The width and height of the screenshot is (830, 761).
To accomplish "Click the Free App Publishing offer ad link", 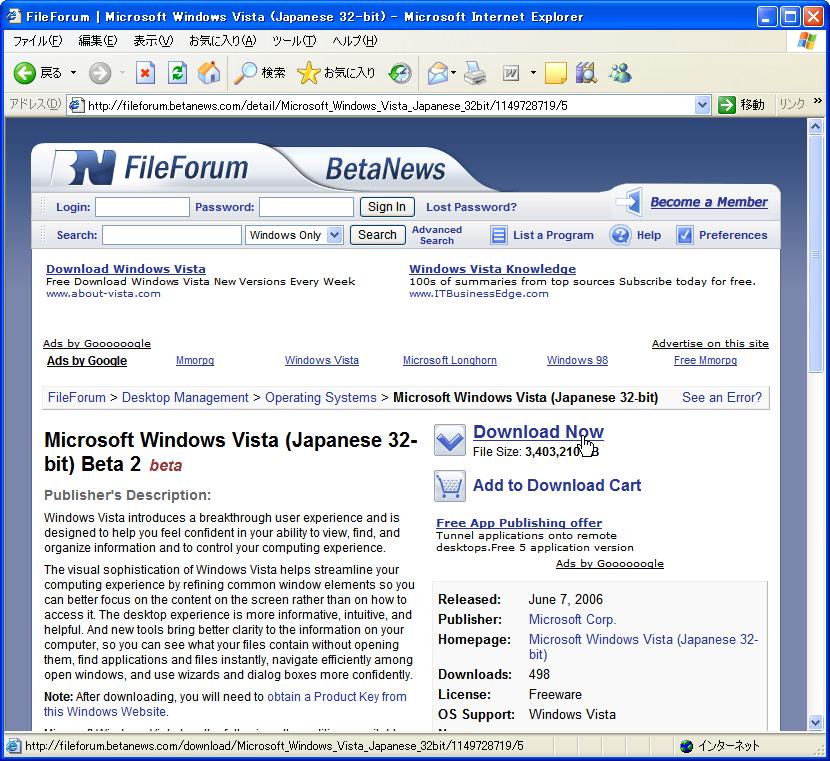I will click(x=519, y=523).
